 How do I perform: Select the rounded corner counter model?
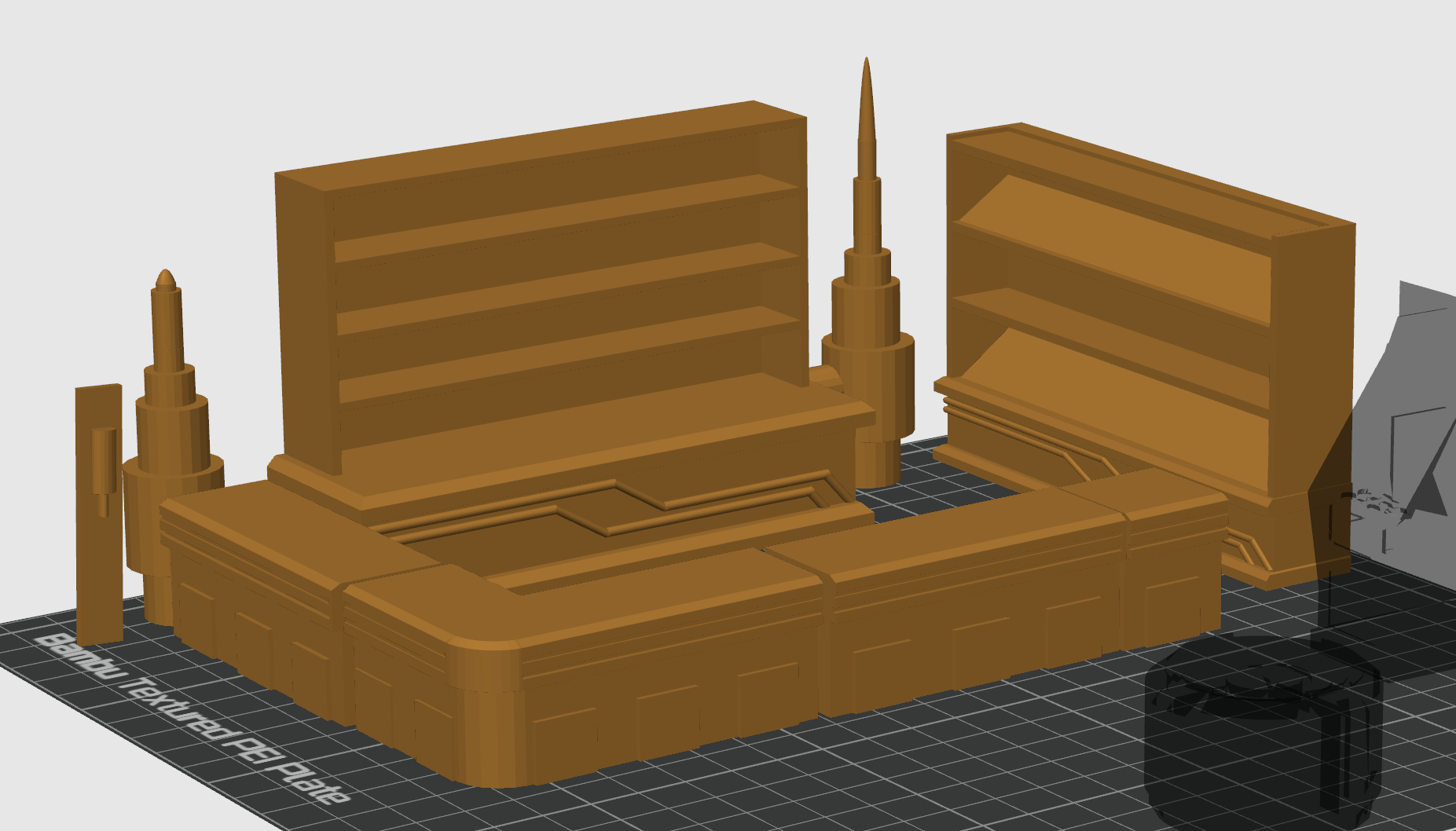[x=581, y=668]
